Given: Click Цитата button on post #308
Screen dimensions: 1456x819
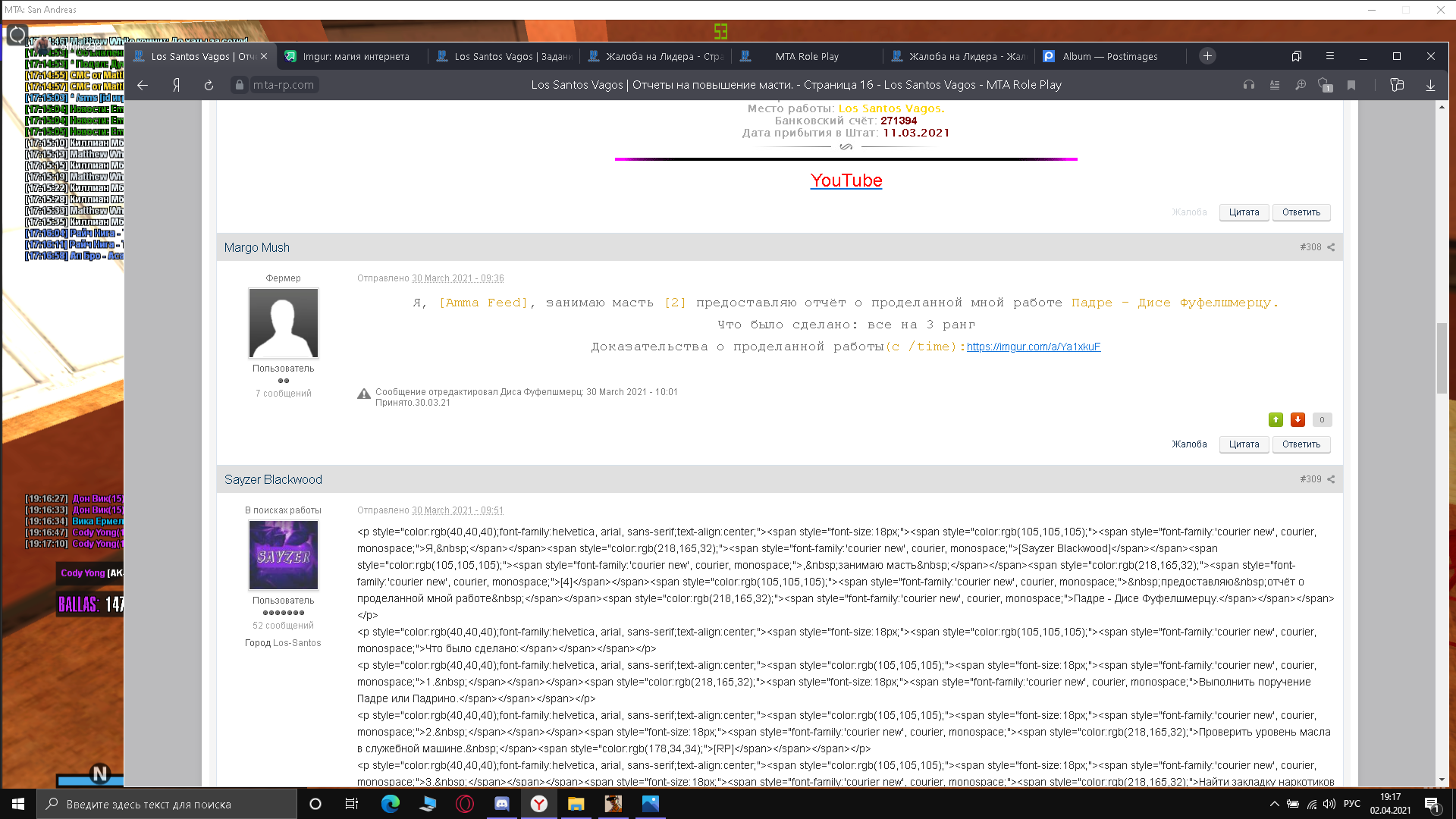Looking at the screenshot, I should 1244,444.
